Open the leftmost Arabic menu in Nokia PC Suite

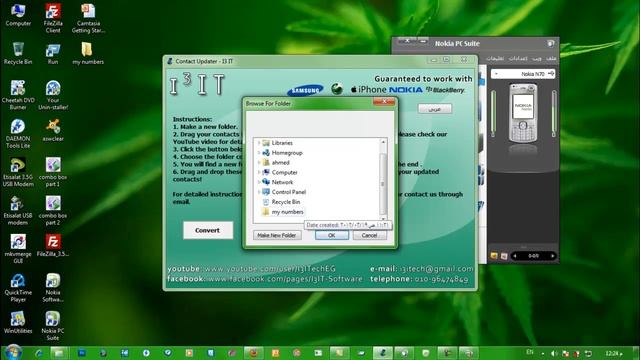point(495,58)
